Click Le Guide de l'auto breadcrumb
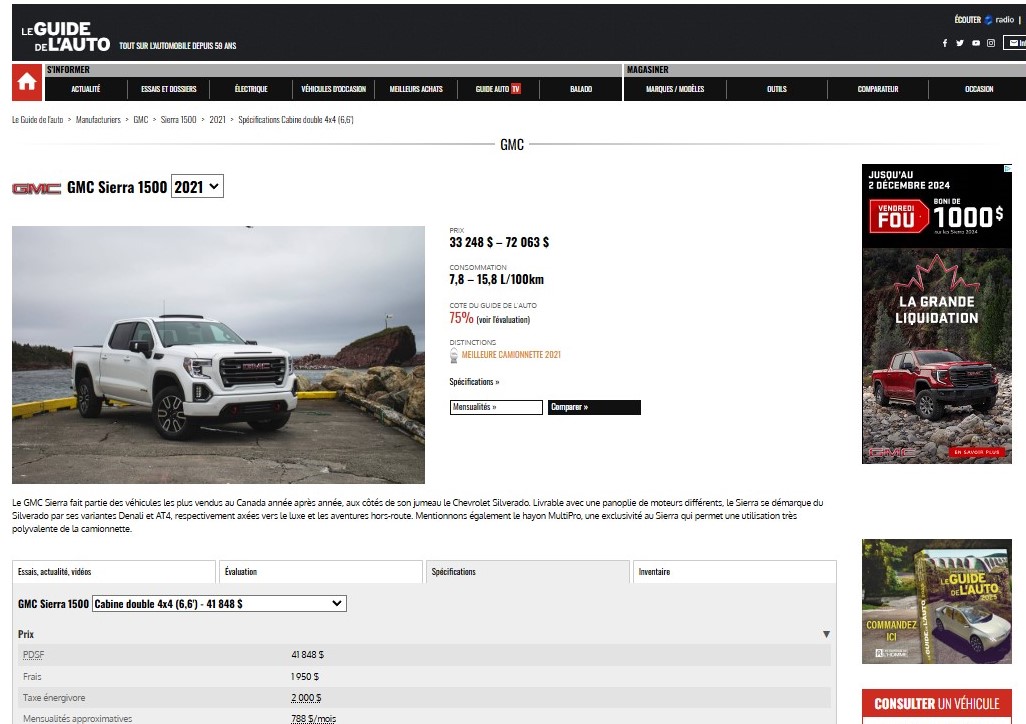 click(x=38, y=120)
